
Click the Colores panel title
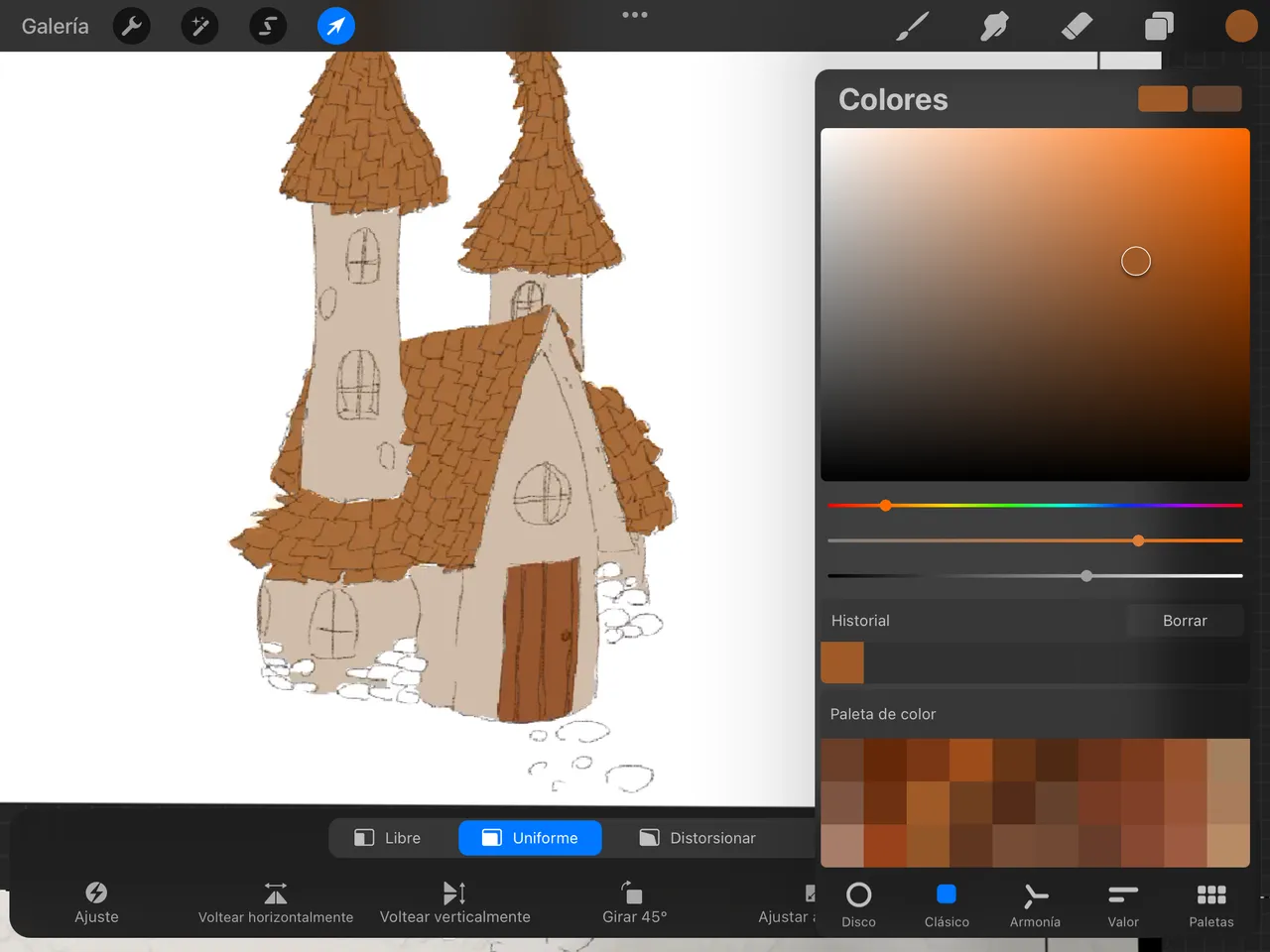pos(893,99)
